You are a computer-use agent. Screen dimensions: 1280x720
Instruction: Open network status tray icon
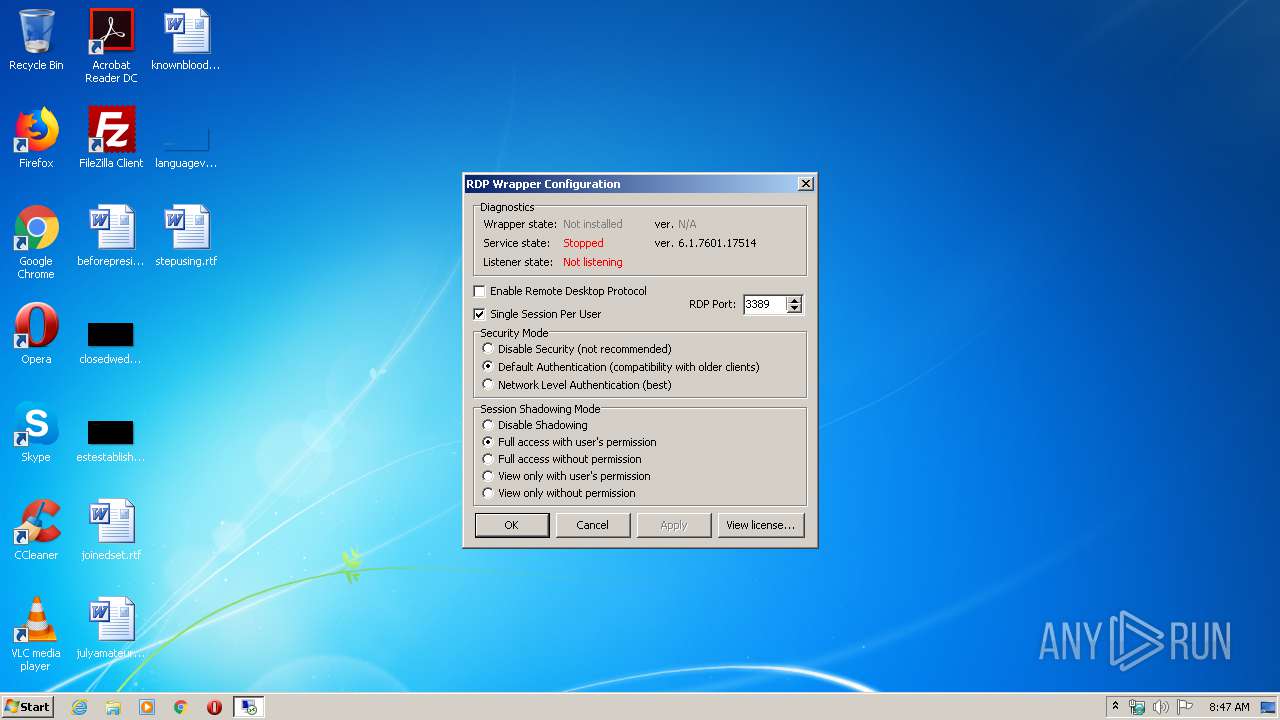point(1137,707)
